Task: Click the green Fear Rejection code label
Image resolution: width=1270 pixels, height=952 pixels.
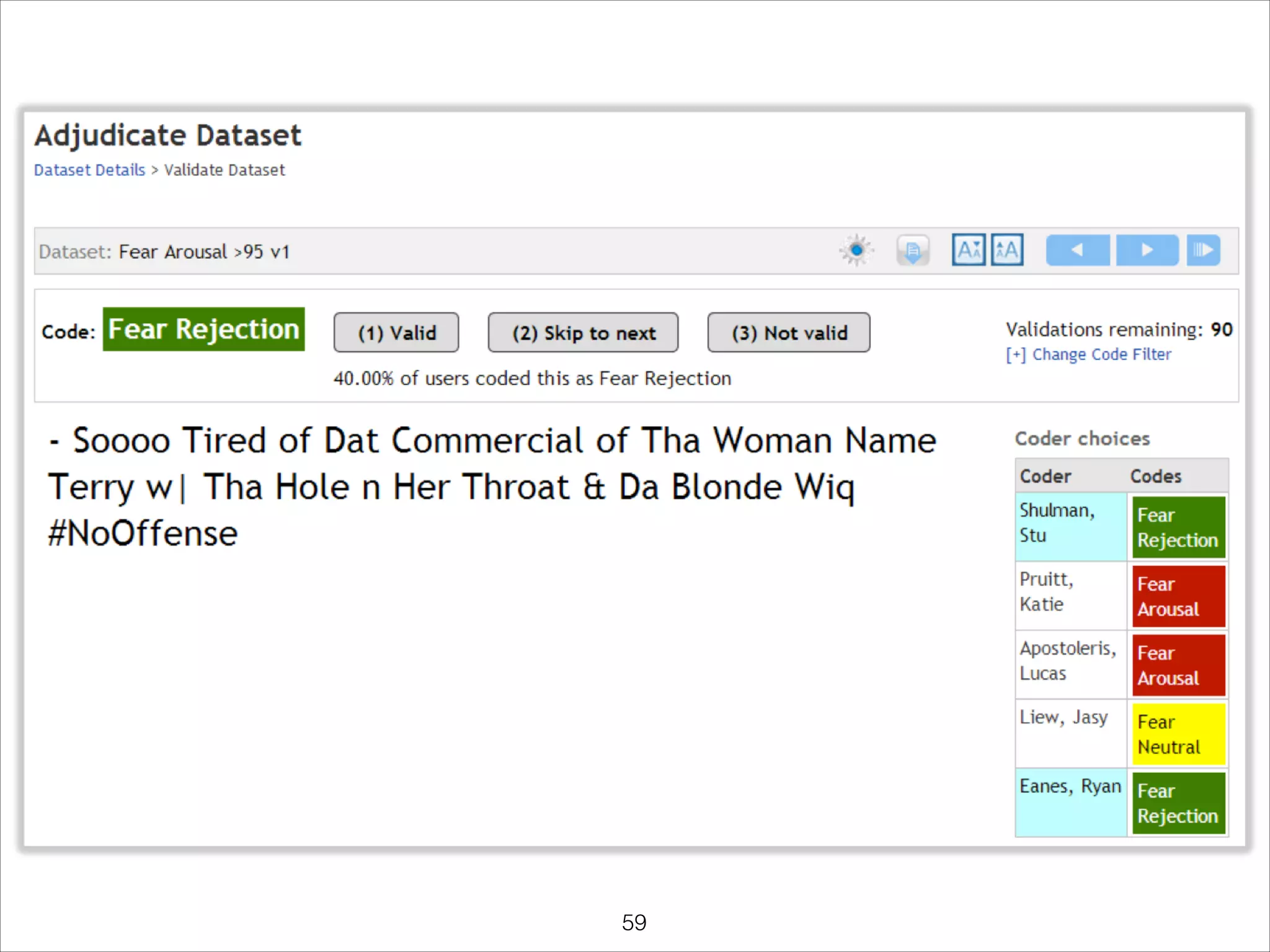Action: pyautogui.click(x=203, y=329)
